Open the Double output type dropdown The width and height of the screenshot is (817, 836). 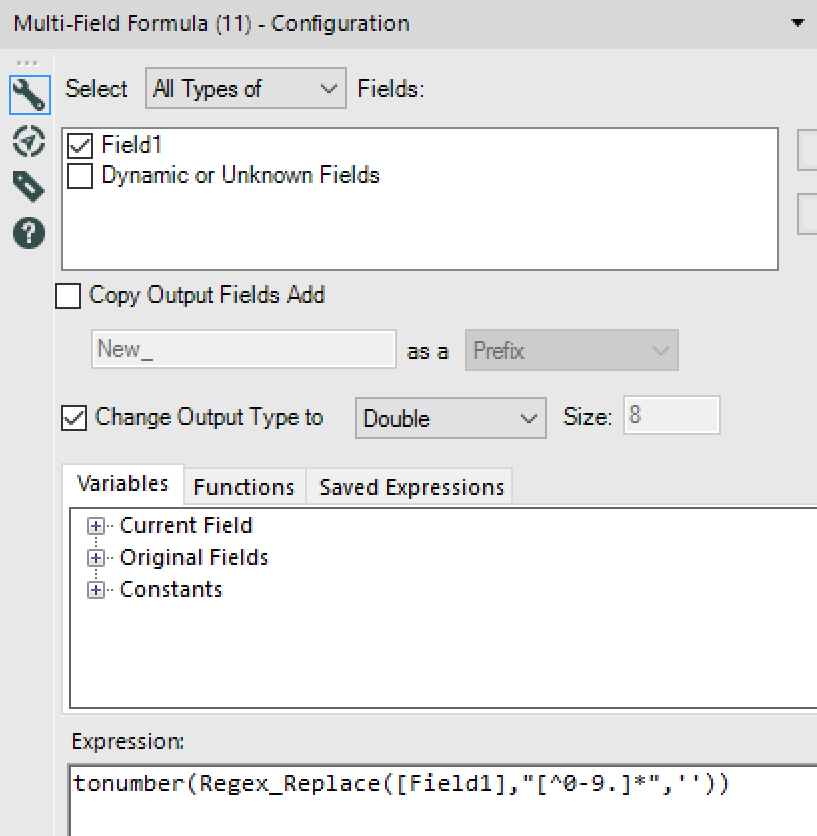pos(450,418)
